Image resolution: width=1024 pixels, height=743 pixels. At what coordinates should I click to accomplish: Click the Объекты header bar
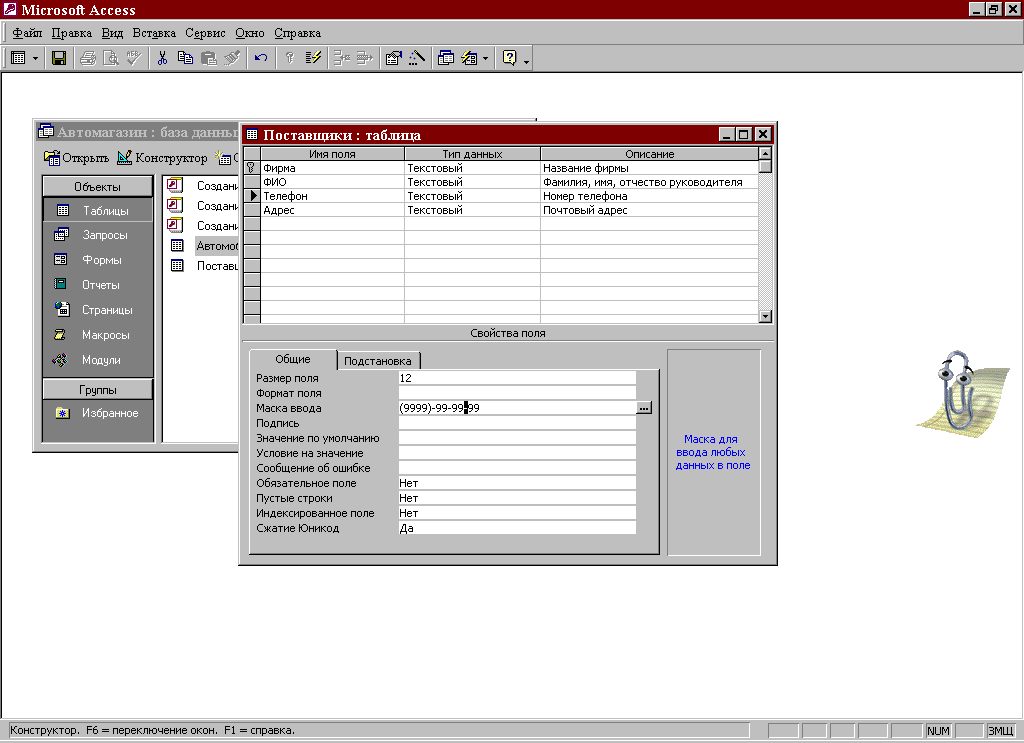click(x=97, y=186)
